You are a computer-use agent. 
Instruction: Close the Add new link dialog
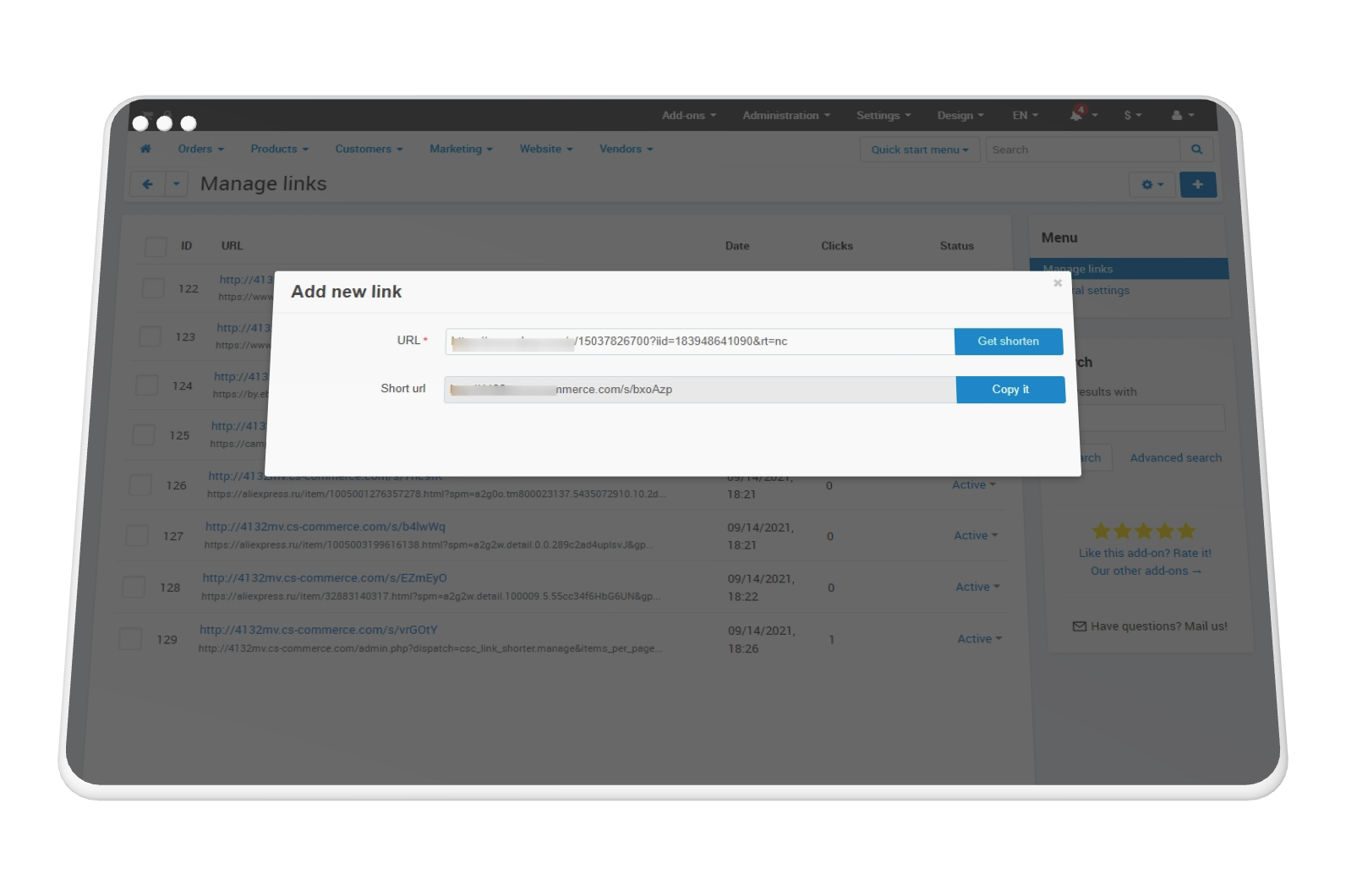1058,283
